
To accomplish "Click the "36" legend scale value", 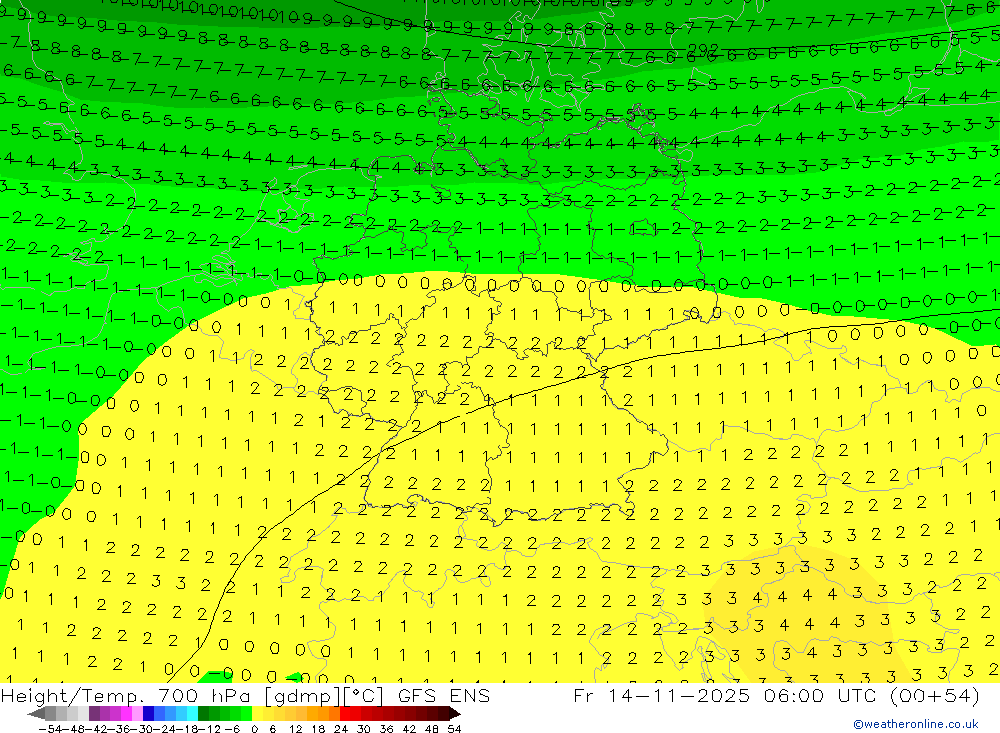I will coord(386,729).
